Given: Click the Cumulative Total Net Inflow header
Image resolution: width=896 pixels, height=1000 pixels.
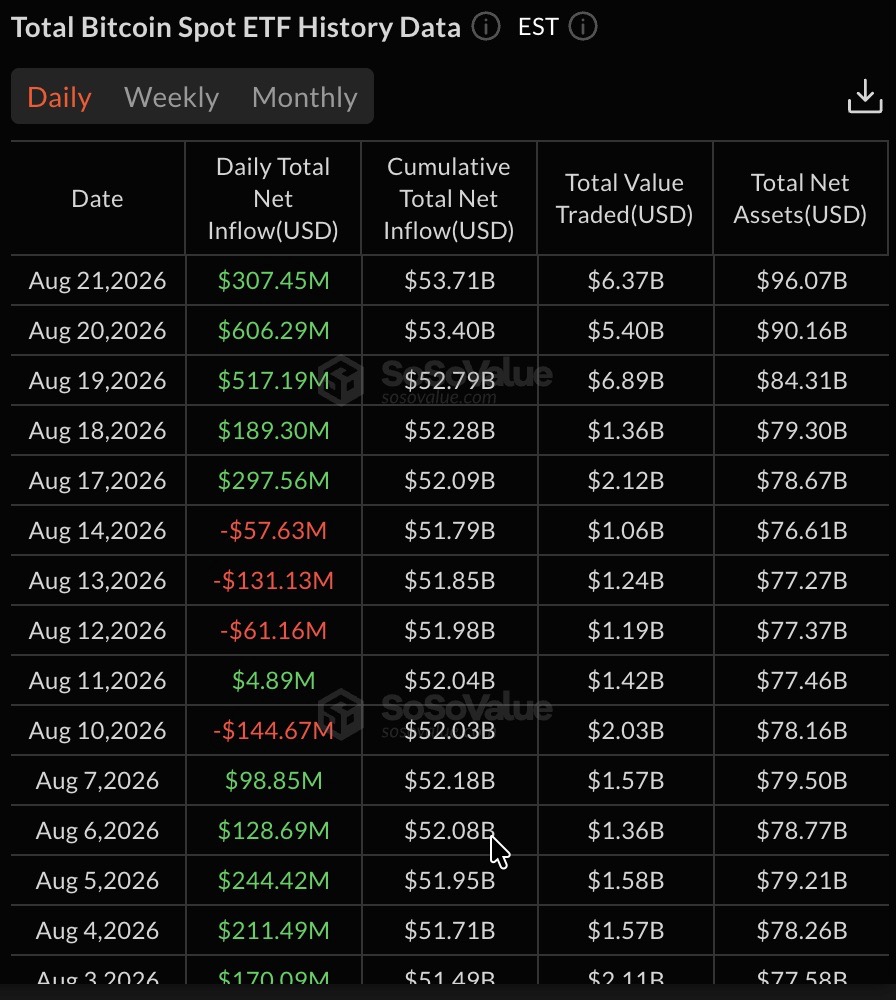Looking at the screenshot, I should (x=448, y=198).
